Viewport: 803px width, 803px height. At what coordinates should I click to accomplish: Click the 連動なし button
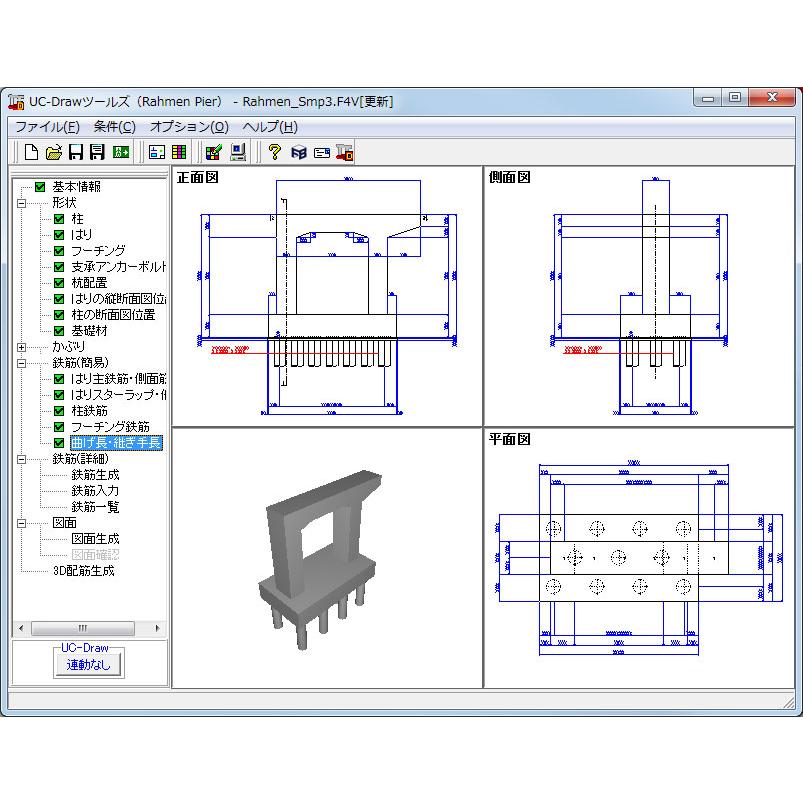pyautogui.click(x=89, y=665)
